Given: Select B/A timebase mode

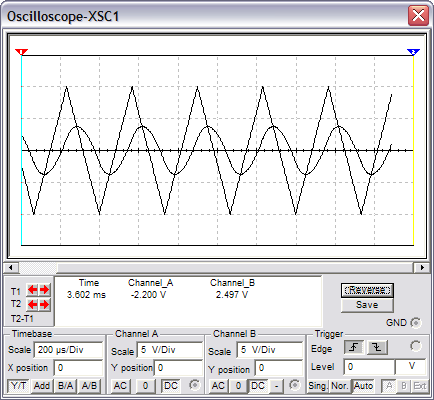Looking at the screenshot, I should (x=65, y=386).
